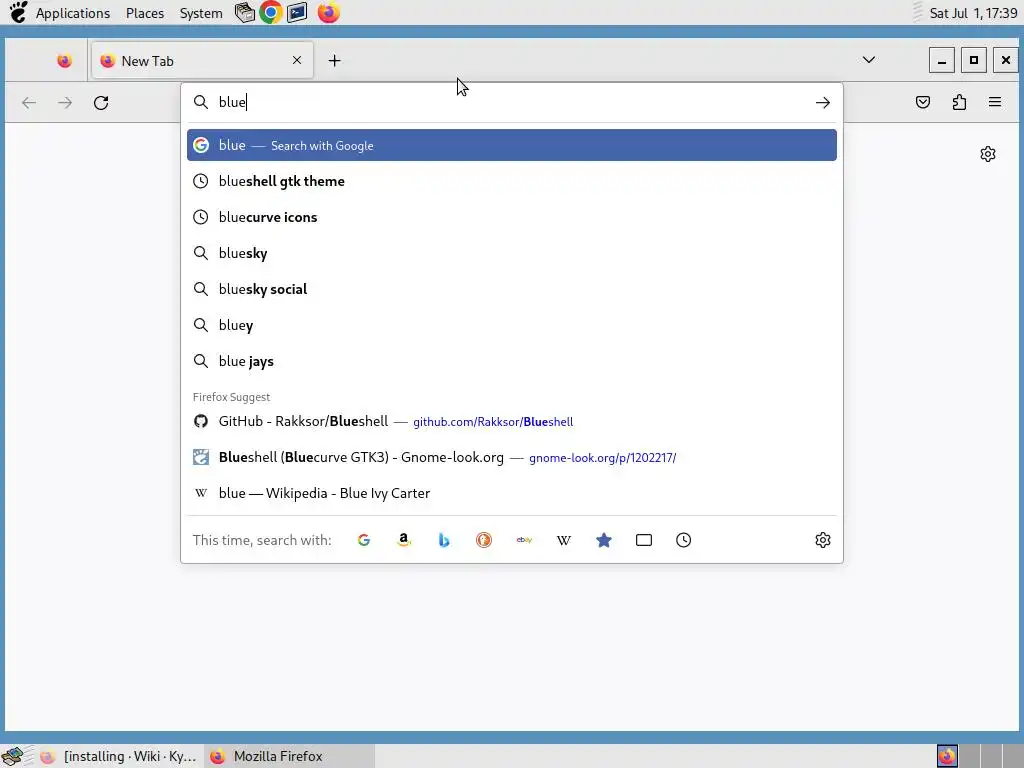Switch to '[installing · Wiki · Ky...' taskbar window
Screen dimensions: 1024x768
click(x=119, y=756)
